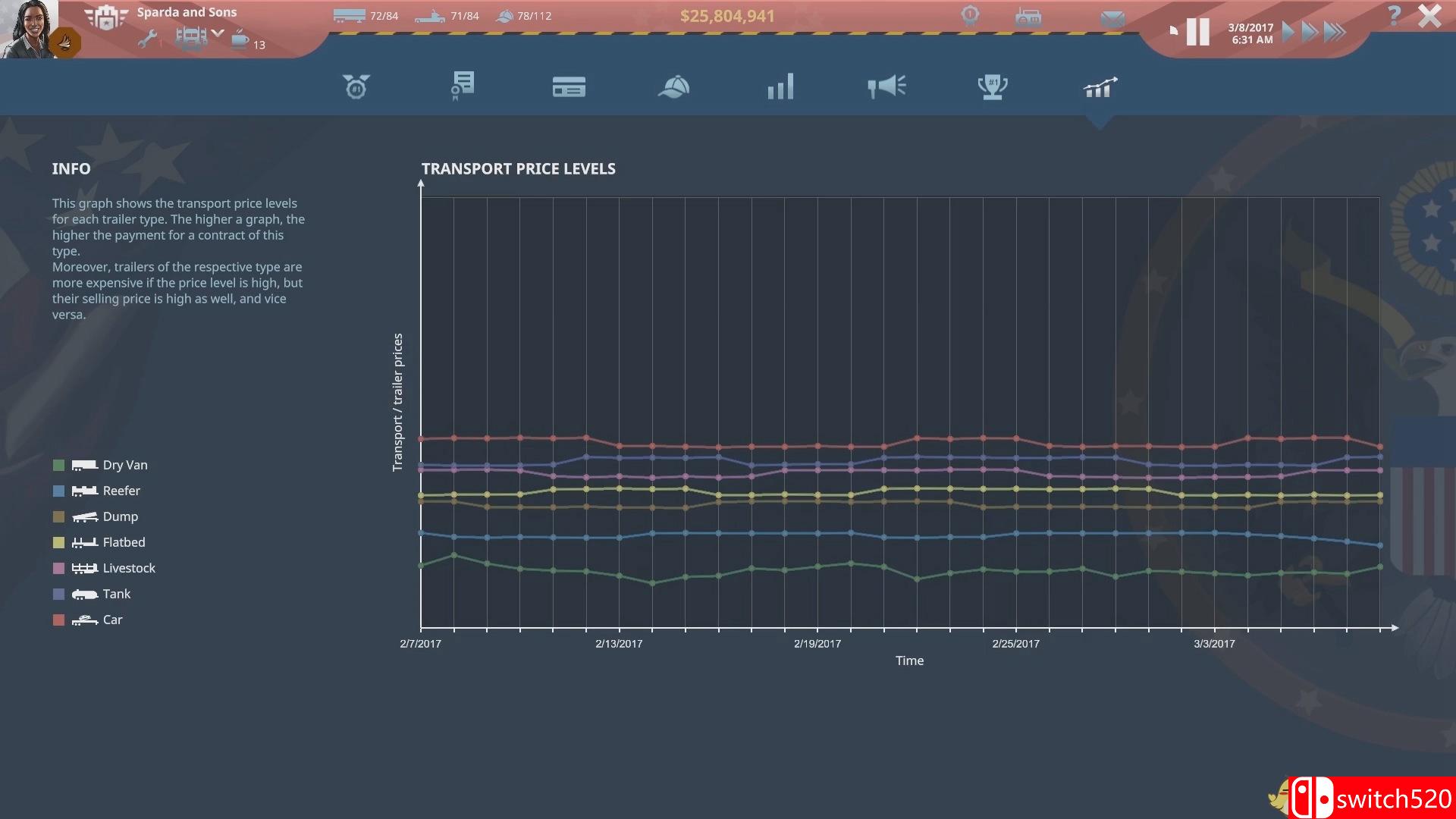Click the company logo emblem
Image resolution: width=1456 pixels, height=819 pixels.
pyautogui.click(x=105, y=17)
